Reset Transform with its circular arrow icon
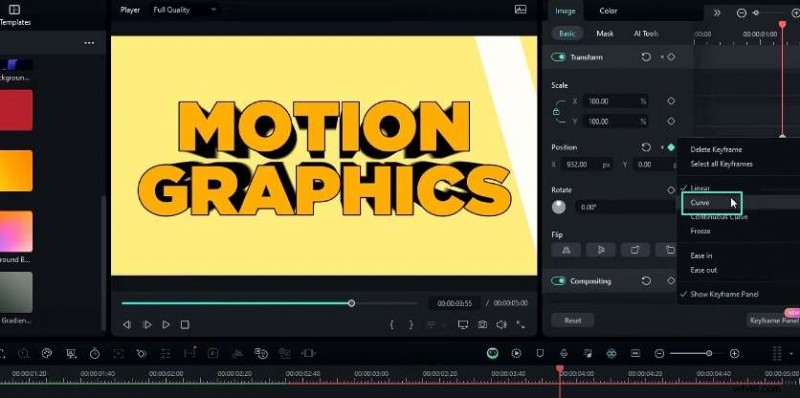 (x=646, y=57)
